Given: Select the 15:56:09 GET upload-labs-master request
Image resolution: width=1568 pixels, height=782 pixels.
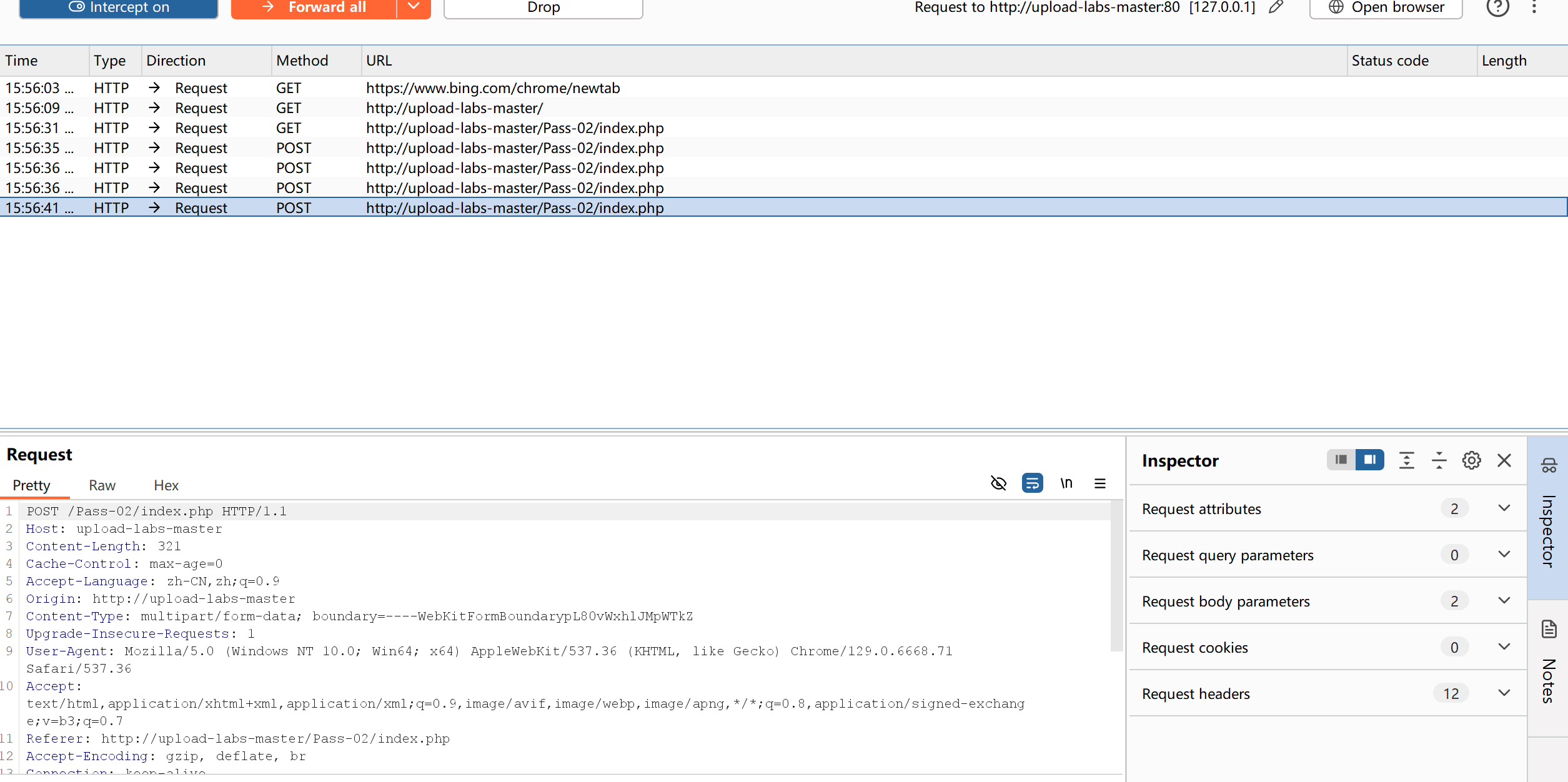Looking at the screenshot, I should [454, 108].
